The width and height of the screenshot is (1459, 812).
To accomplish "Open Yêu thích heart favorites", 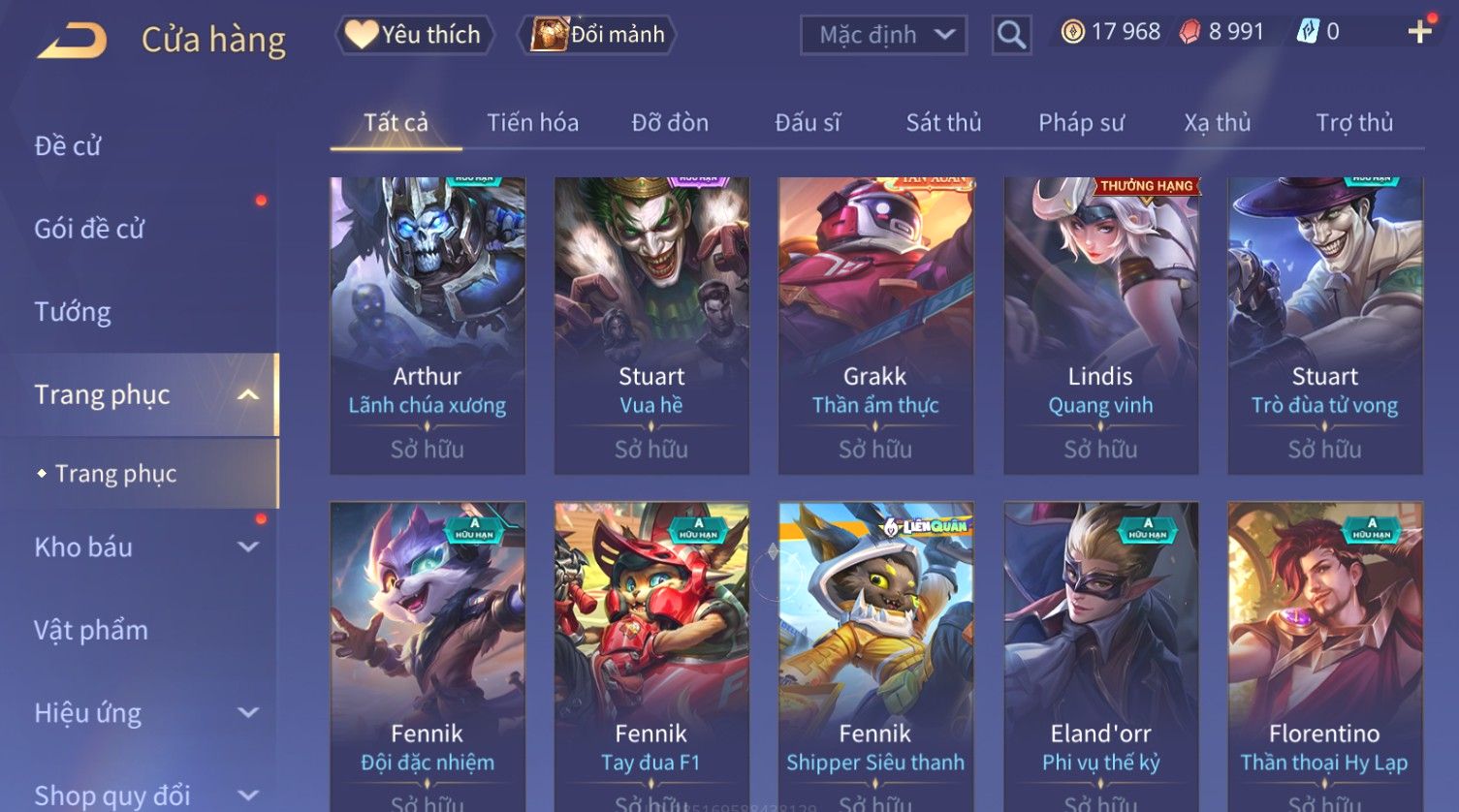I will [414, 35].
